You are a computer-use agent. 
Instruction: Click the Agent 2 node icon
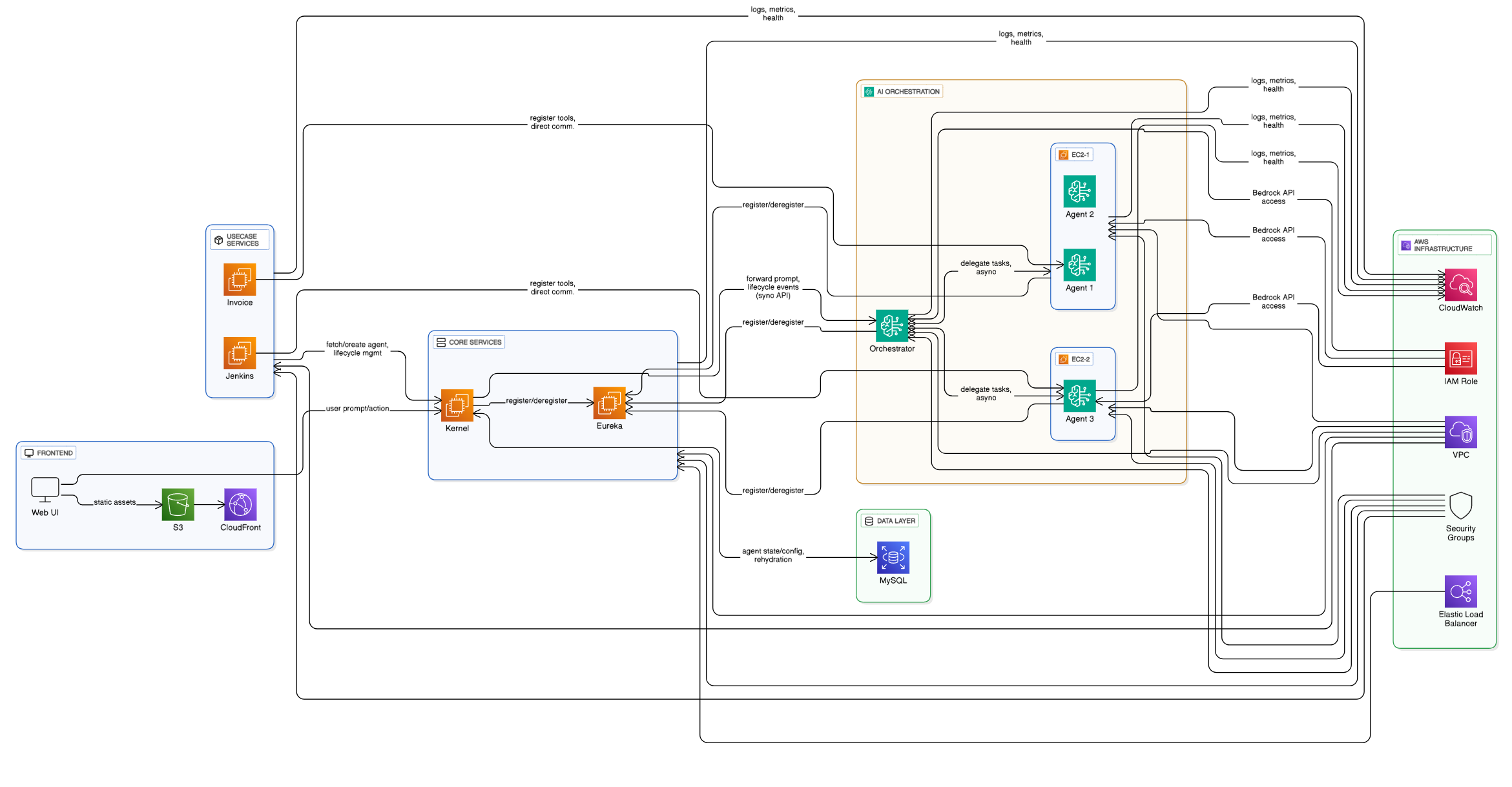tap(1079, 191)
